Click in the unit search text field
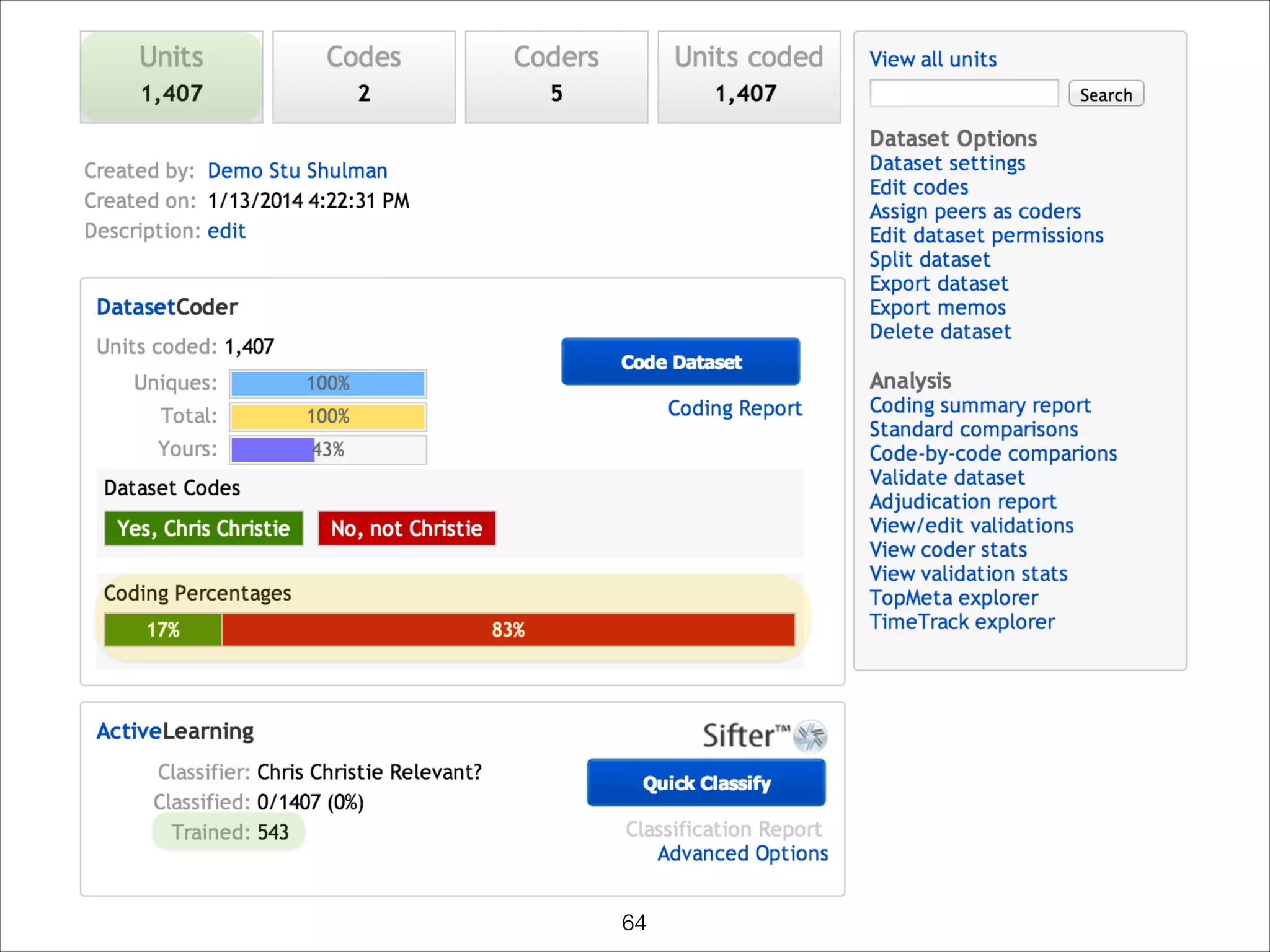This screenshot has height=952, width=1270. tap(964, 94)
